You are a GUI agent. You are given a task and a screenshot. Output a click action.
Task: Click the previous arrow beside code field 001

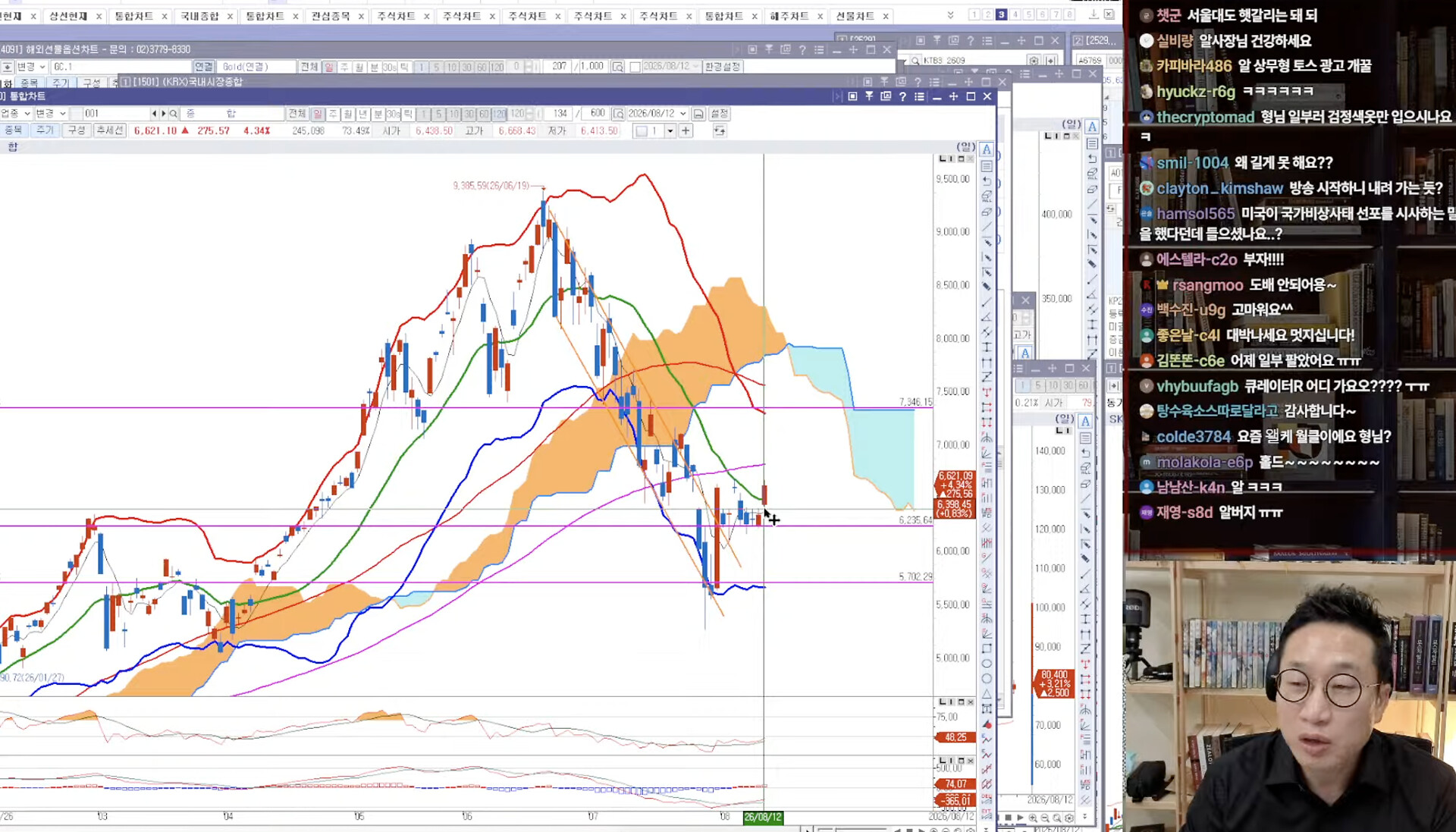point(155,114)
